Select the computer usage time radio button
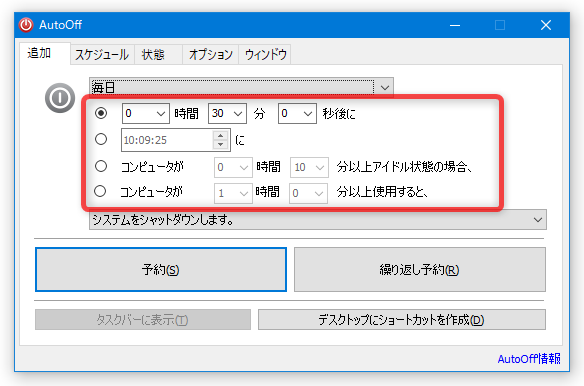The height and width of the screenshot is (386, 584). (x=100, y=192)
